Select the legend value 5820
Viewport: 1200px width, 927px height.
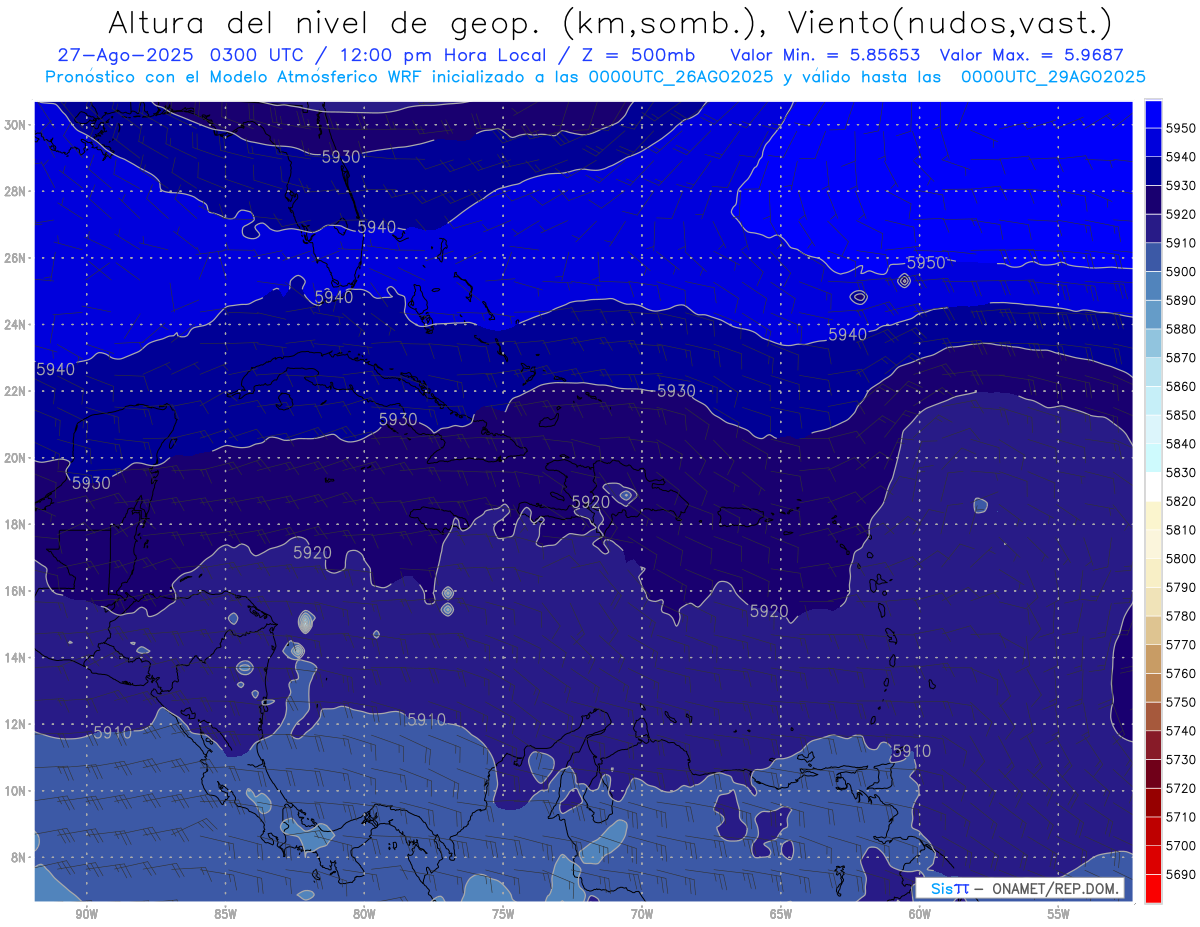(x=1181, y=501)
